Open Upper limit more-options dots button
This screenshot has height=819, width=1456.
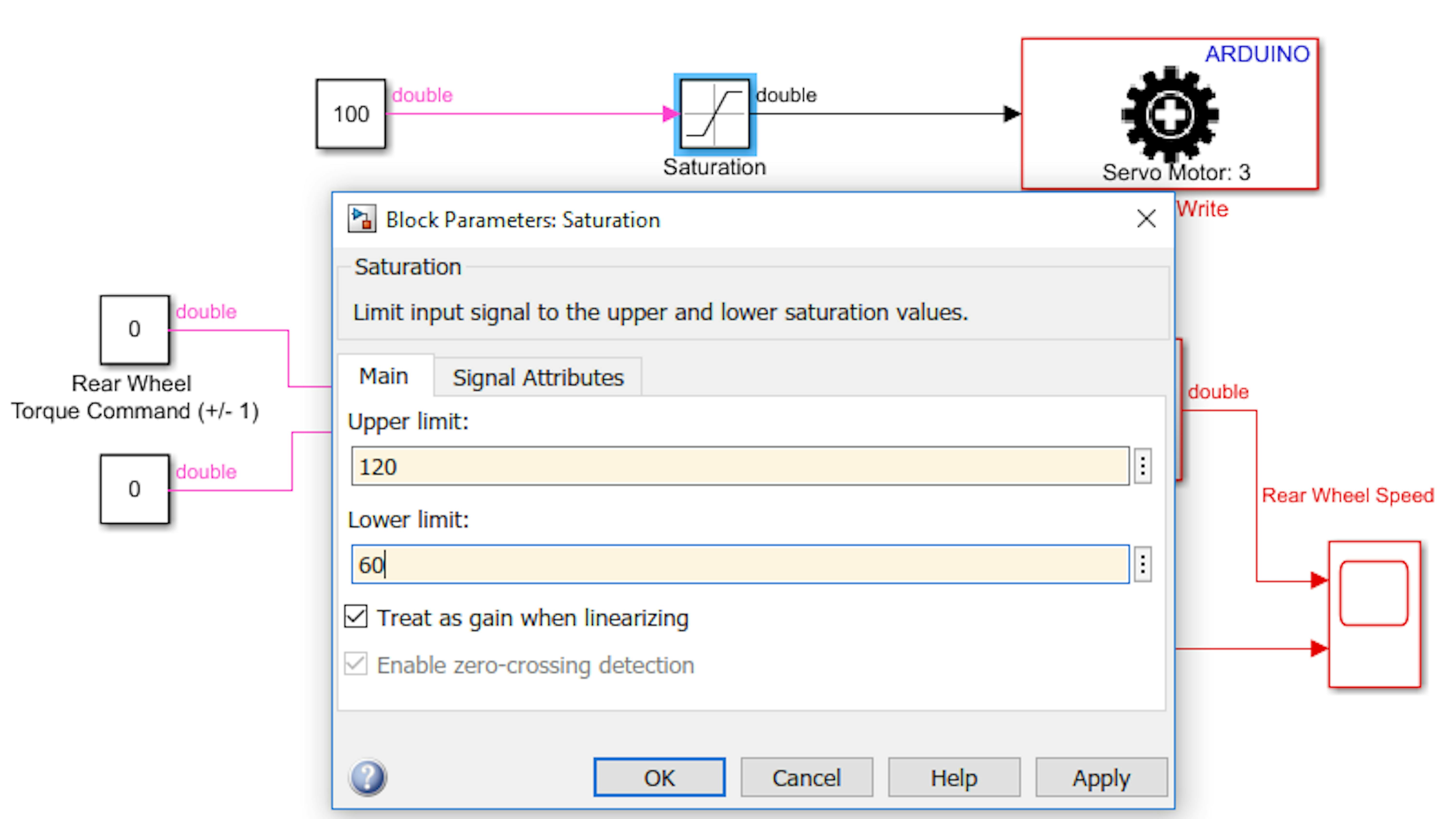1143,466
